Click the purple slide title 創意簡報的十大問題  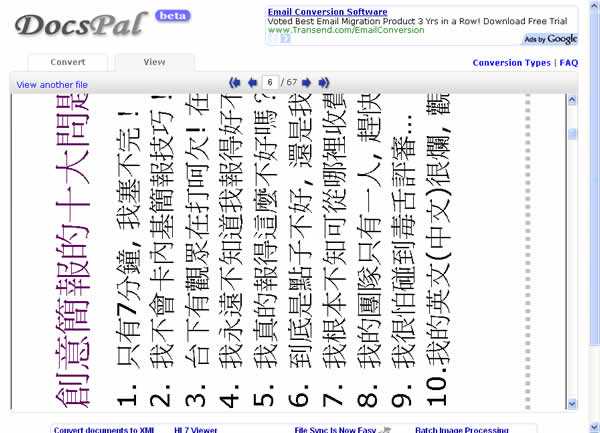pos(73,251)
